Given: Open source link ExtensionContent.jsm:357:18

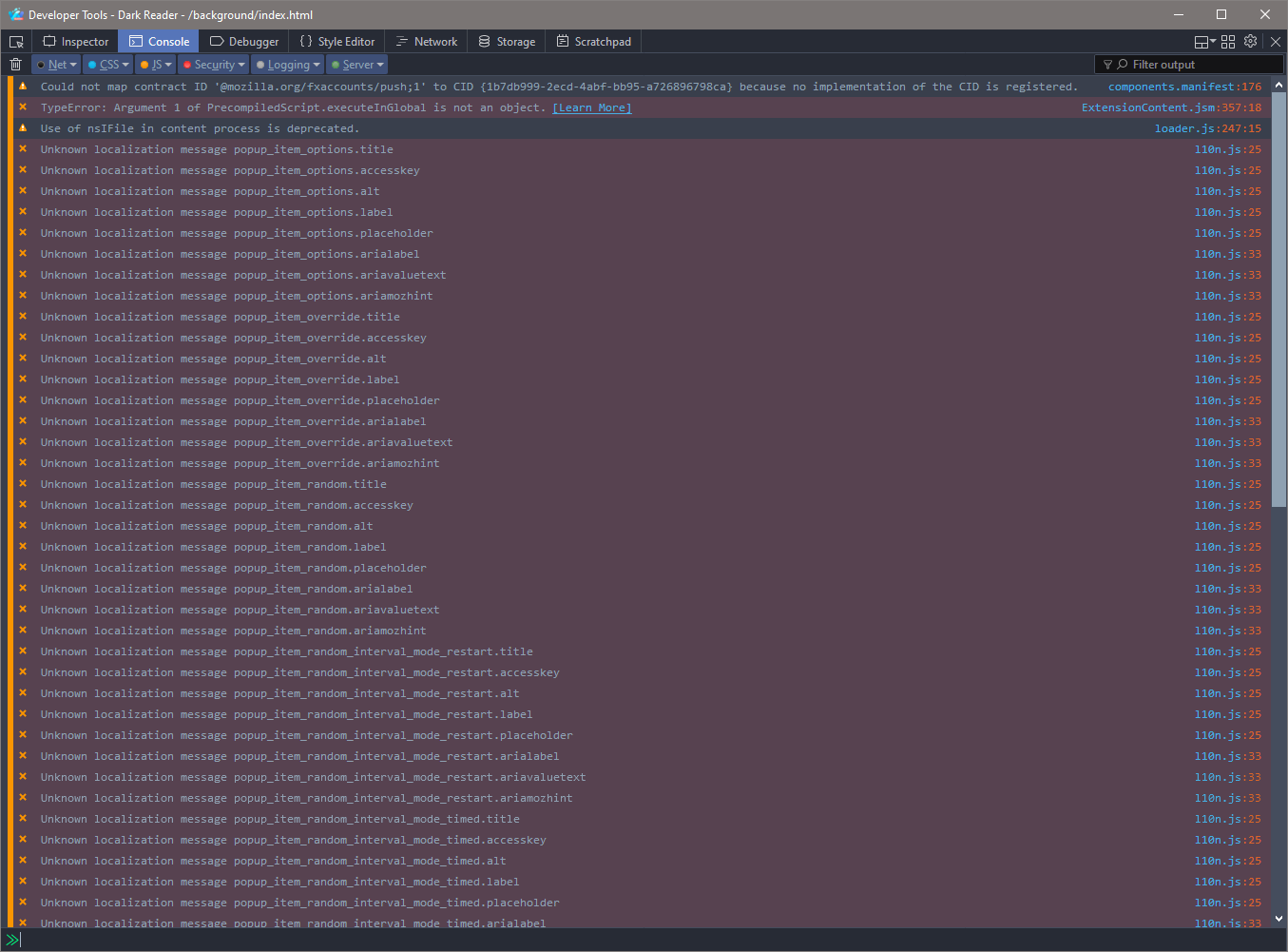Looking at the screenshot, I should coord(1172,107).
